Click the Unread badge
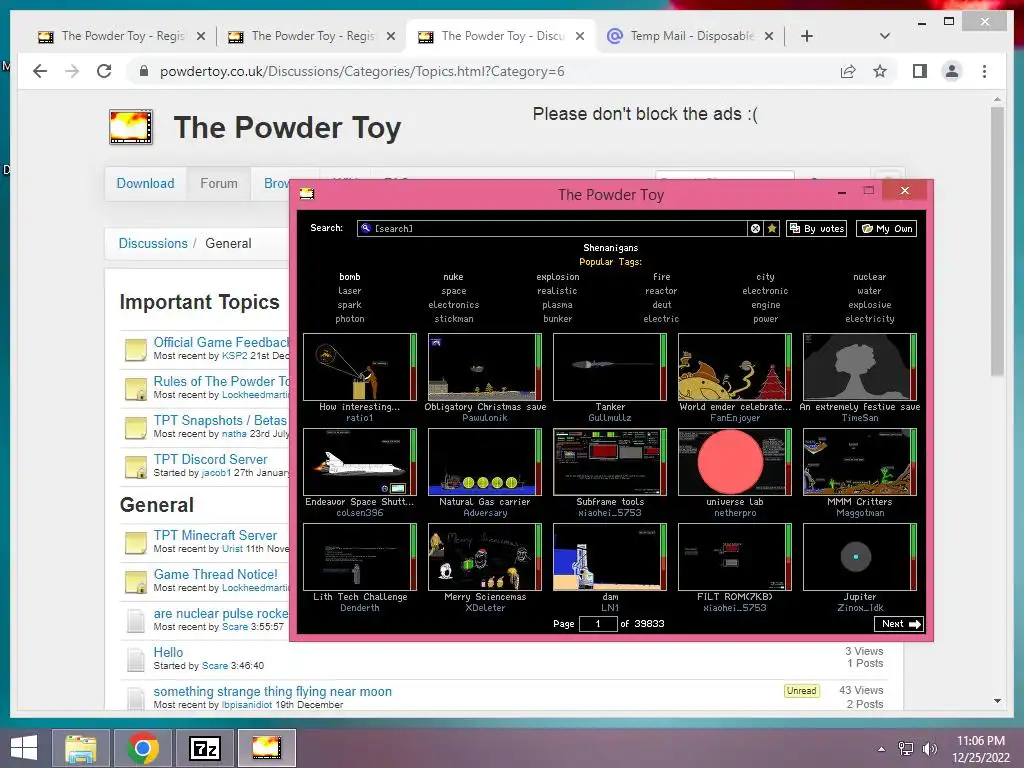The width and height of the screenshot is (1024, 768). (801, 691)
